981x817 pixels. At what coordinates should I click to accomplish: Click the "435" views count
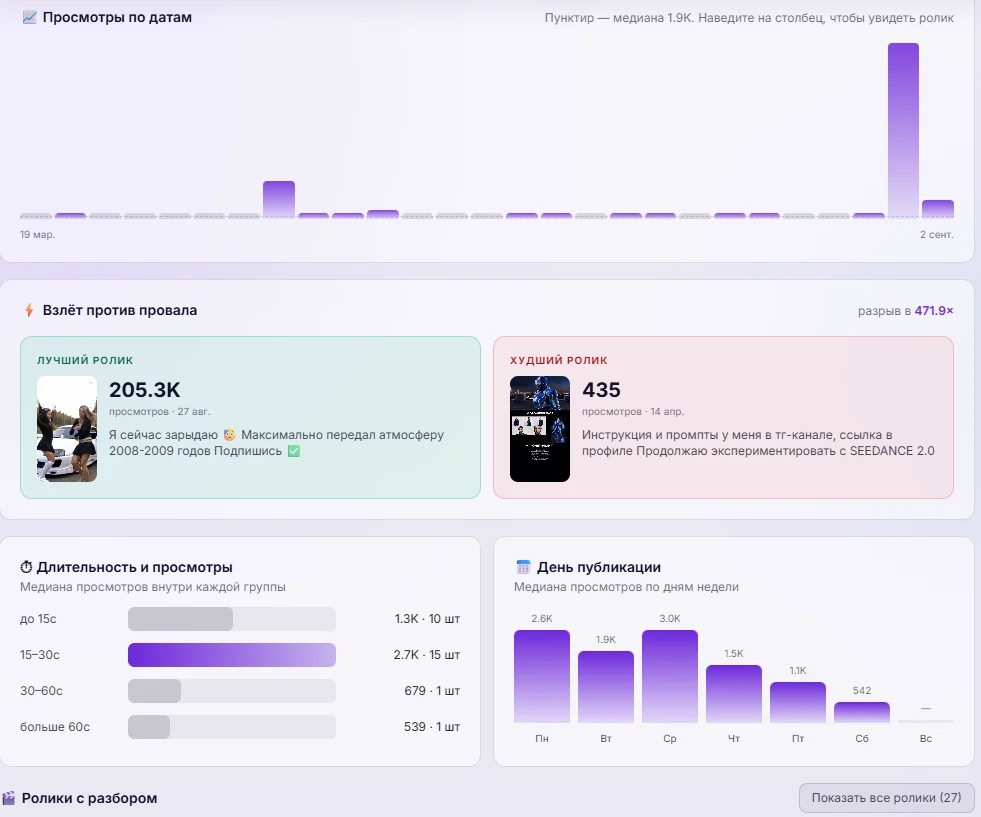pos(601,390)
